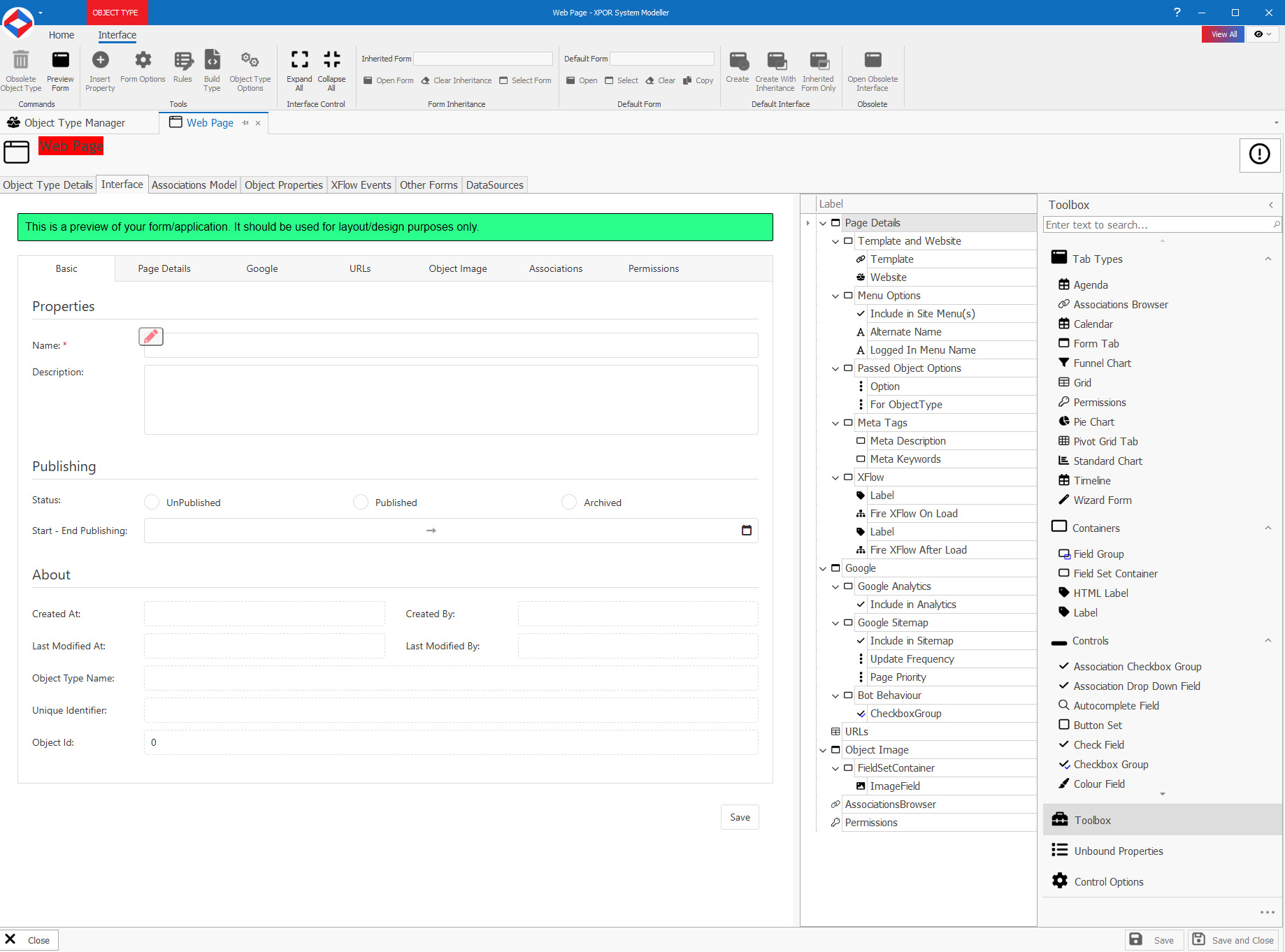1285x952 pixels.
Task: Click the Copy icon in Default Form group
Action: (x=698, y=80)
